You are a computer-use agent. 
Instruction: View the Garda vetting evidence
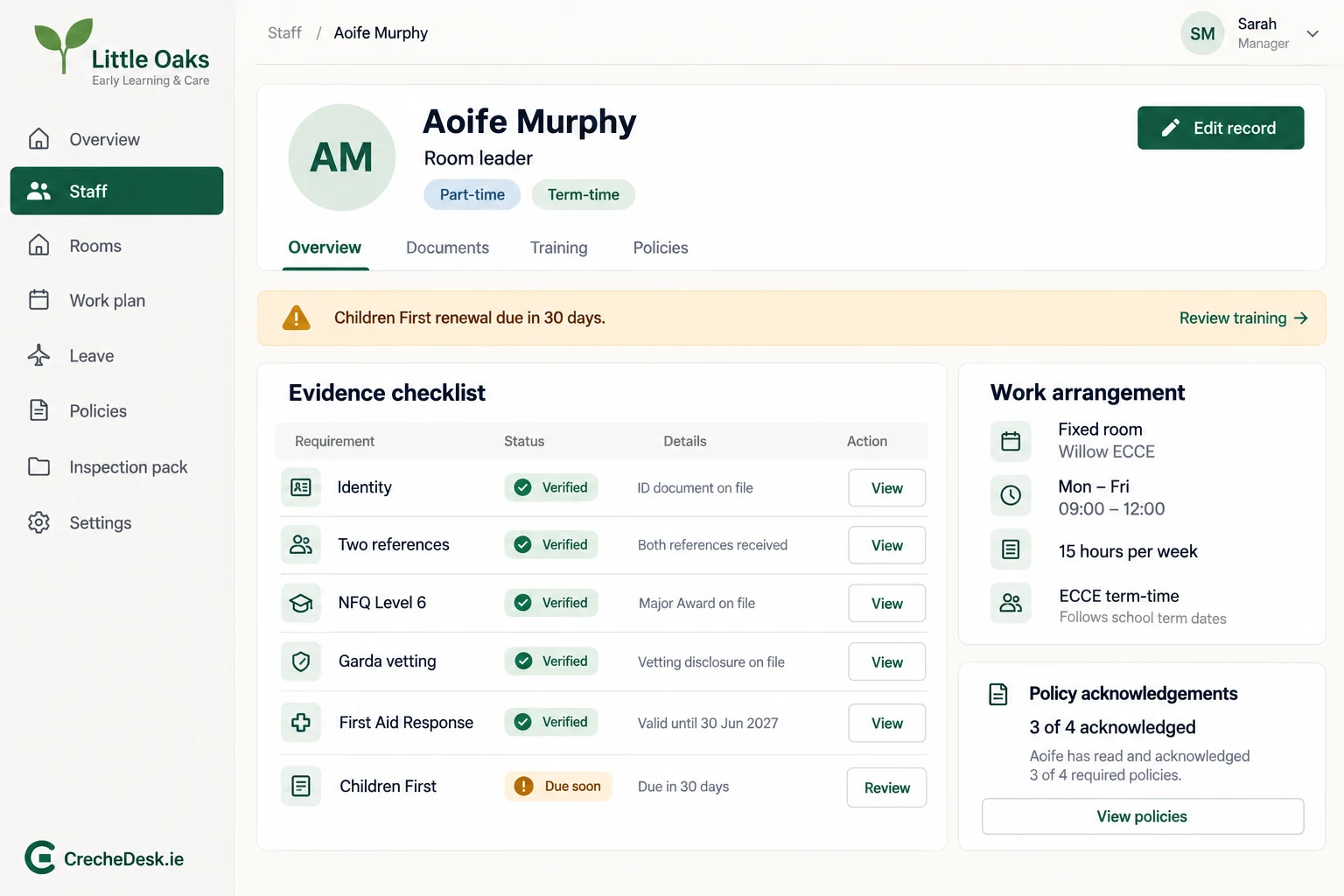tap(886, 662)
